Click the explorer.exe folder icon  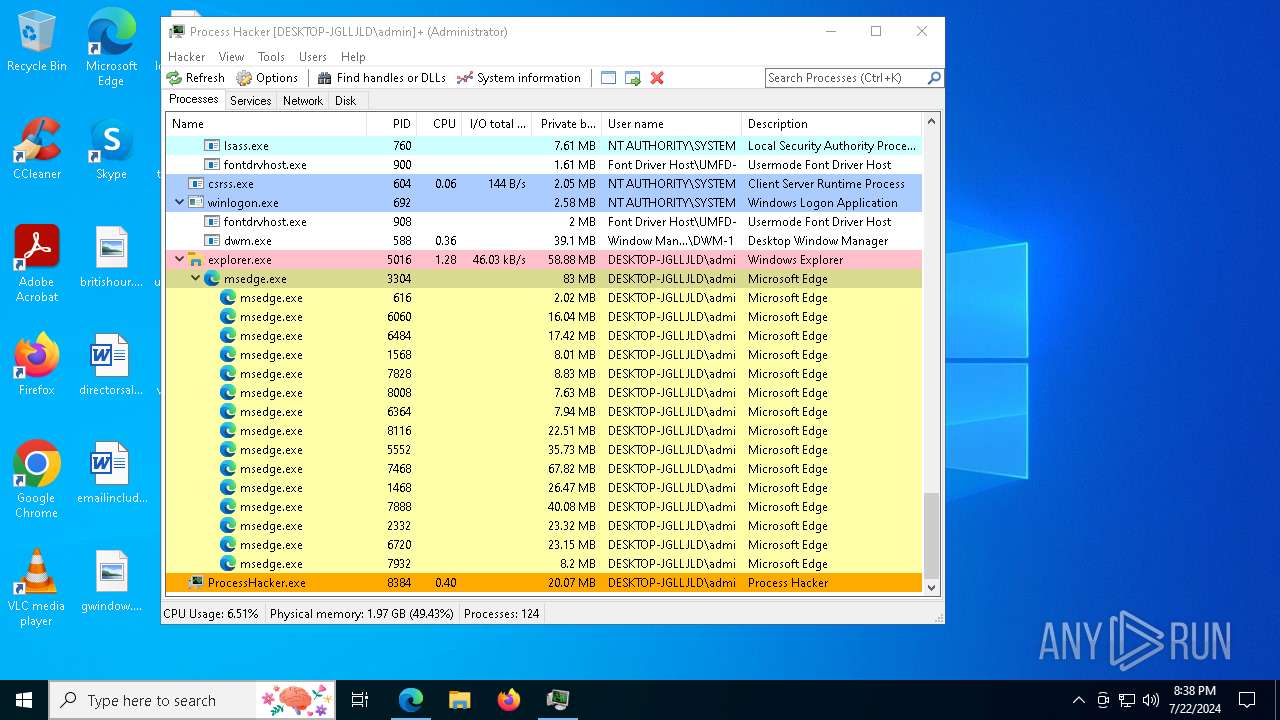click(x=196, y=260)
